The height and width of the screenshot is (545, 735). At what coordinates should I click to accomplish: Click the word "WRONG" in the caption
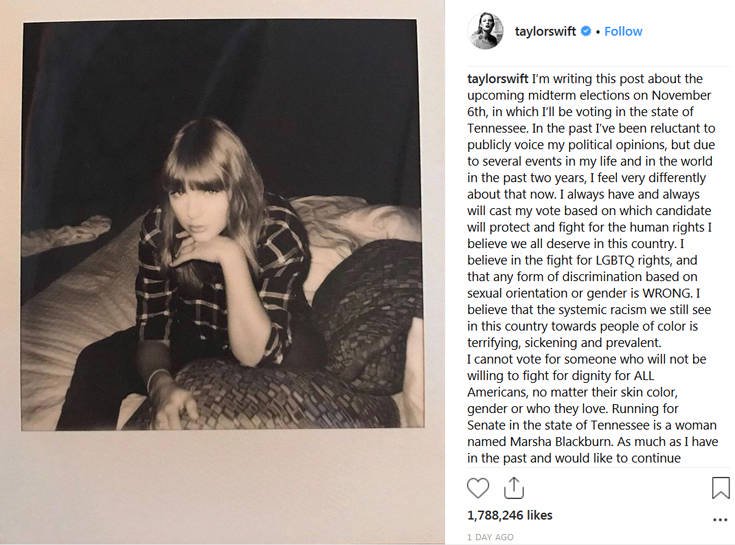click(x=661, y=291)
